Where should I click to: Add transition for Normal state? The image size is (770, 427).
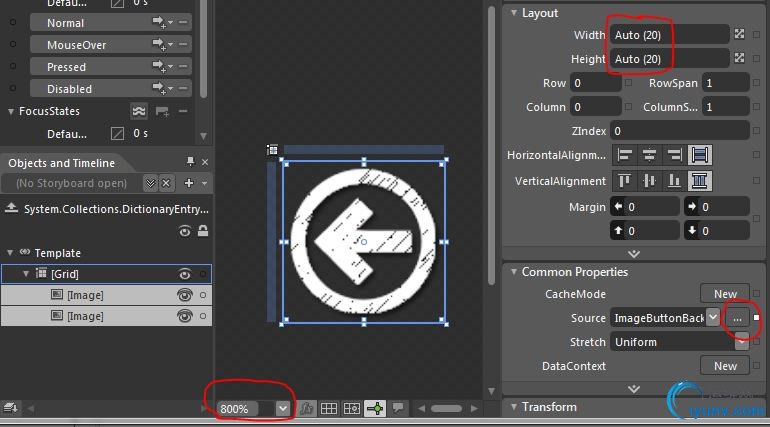tap(162, 23)
